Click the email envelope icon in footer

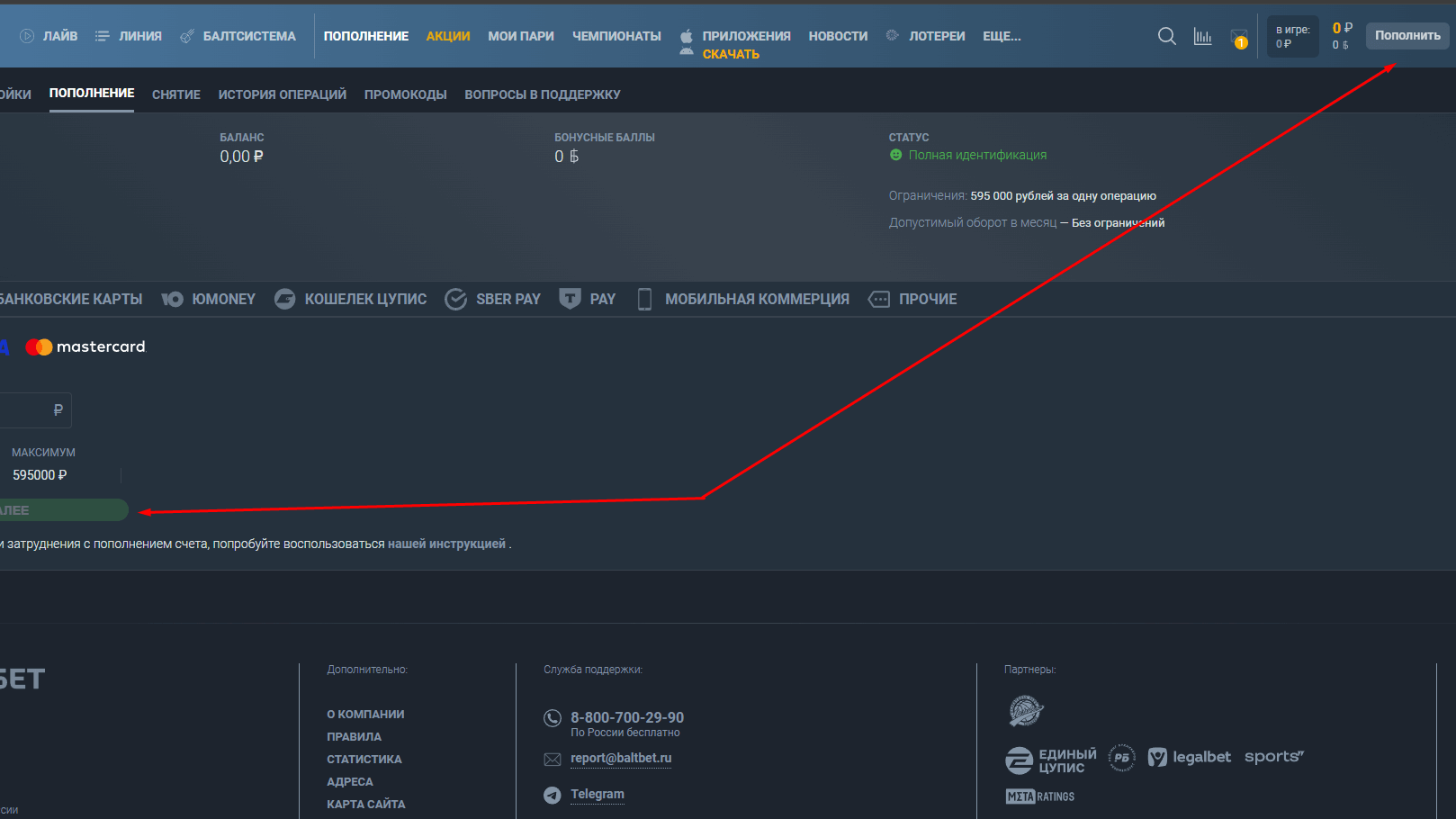[x=553, y=760]
